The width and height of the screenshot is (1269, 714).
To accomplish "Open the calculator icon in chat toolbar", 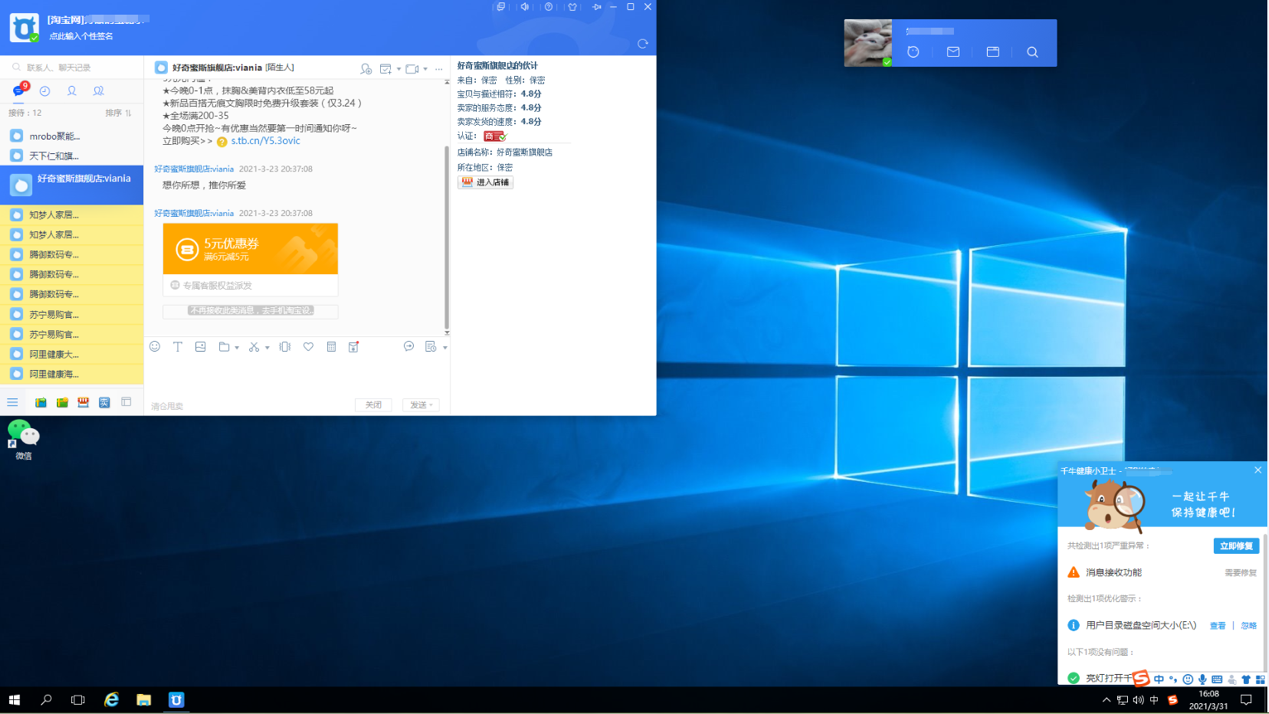I will coord(331,347).
